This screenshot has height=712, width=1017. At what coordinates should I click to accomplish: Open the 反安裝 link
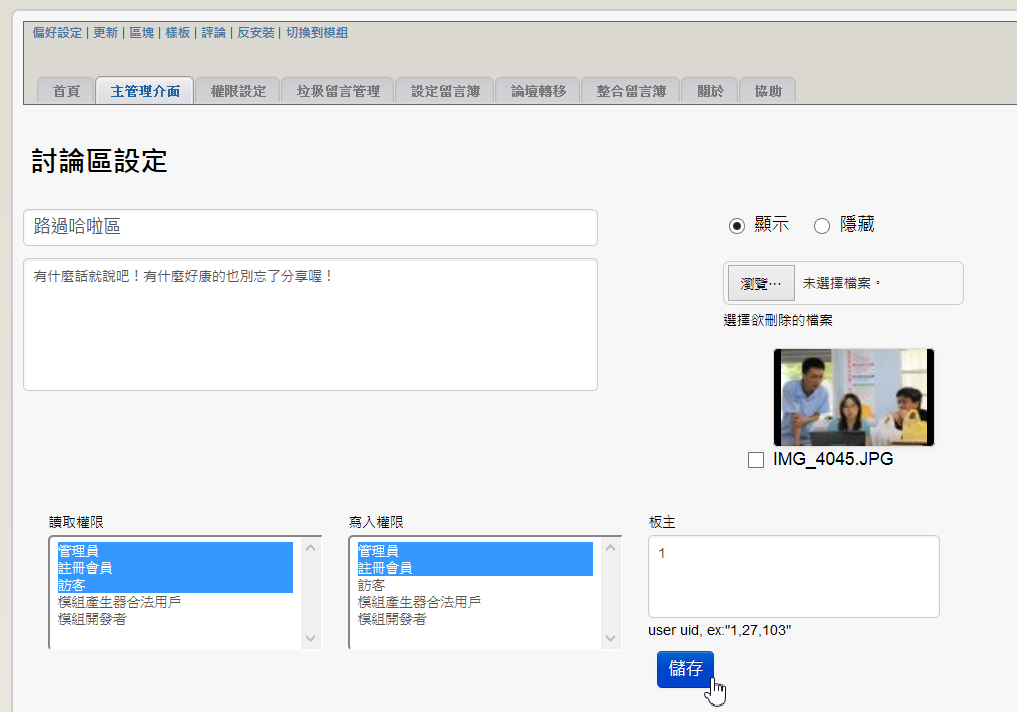coord(256,33)
